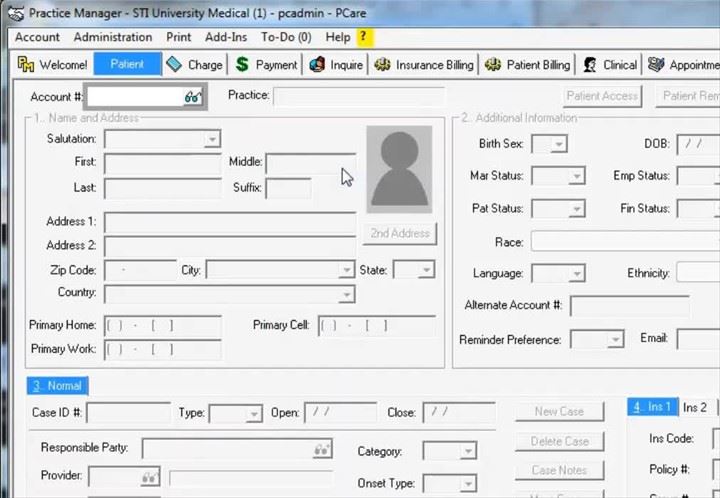
Task: Expand the Birth Sex dropdown
Action: click(559, 144)
